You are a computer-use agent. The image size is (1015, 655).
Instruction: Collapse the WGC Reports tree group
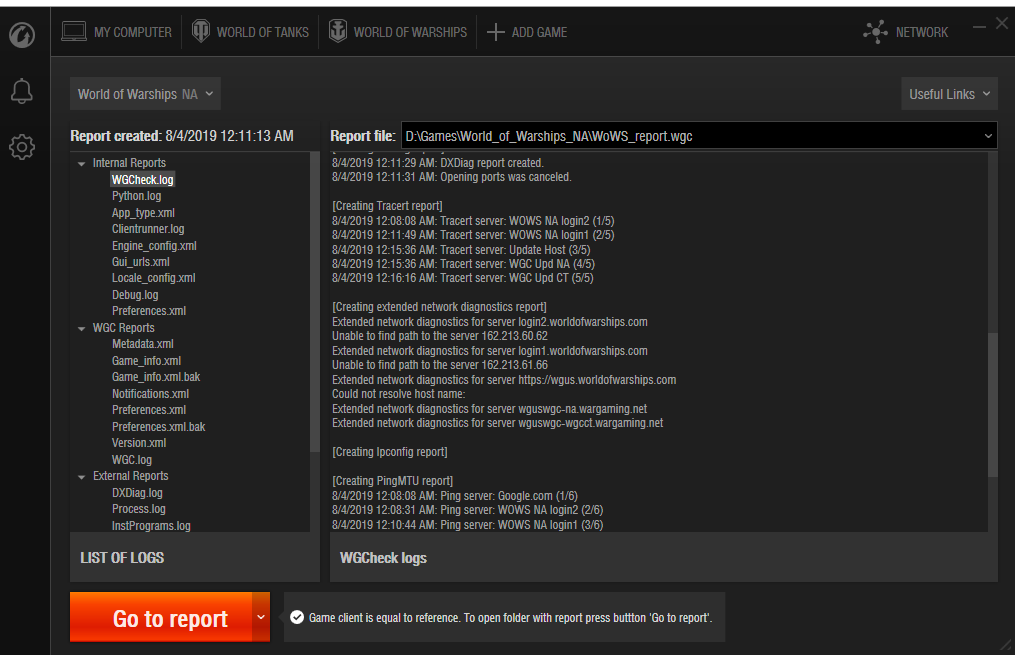(x=82, y=329)
